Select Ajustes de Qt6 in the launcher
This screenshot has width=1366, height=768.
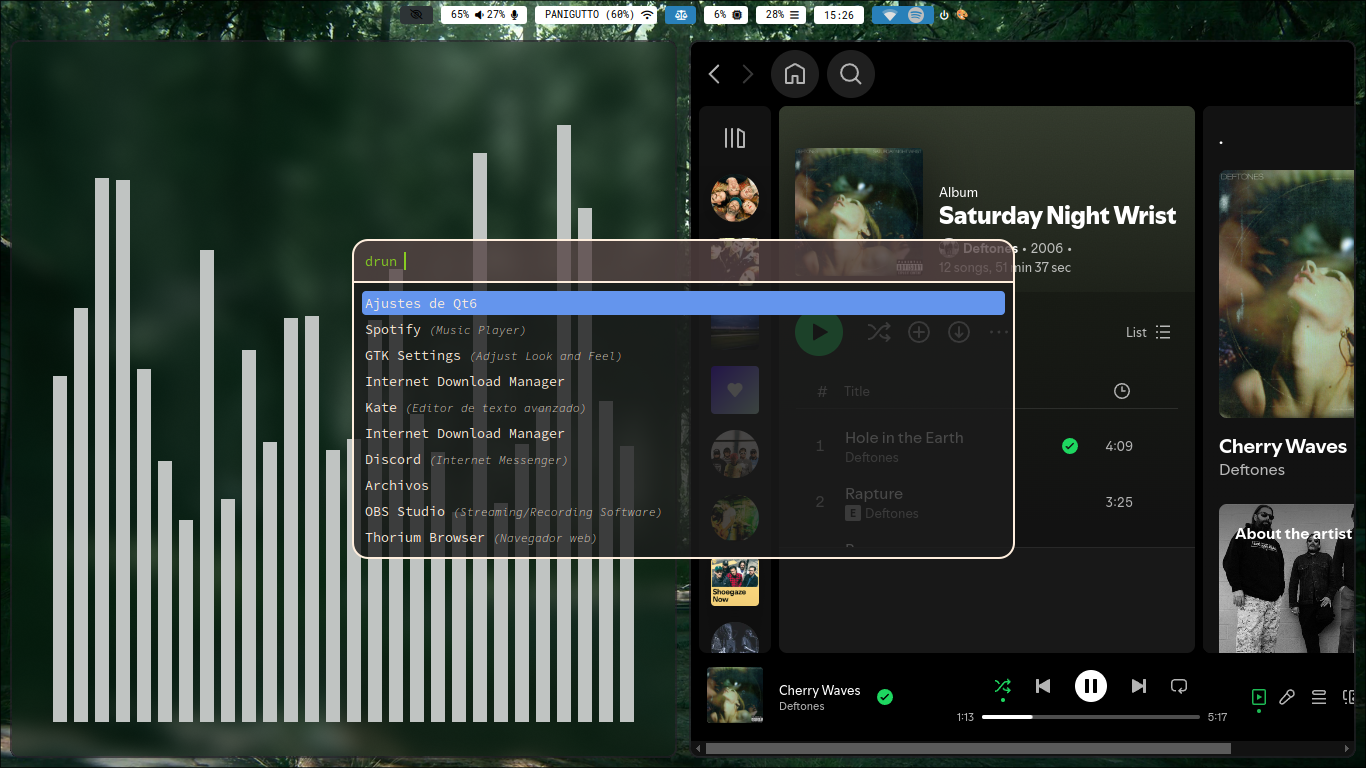(683, 303)
